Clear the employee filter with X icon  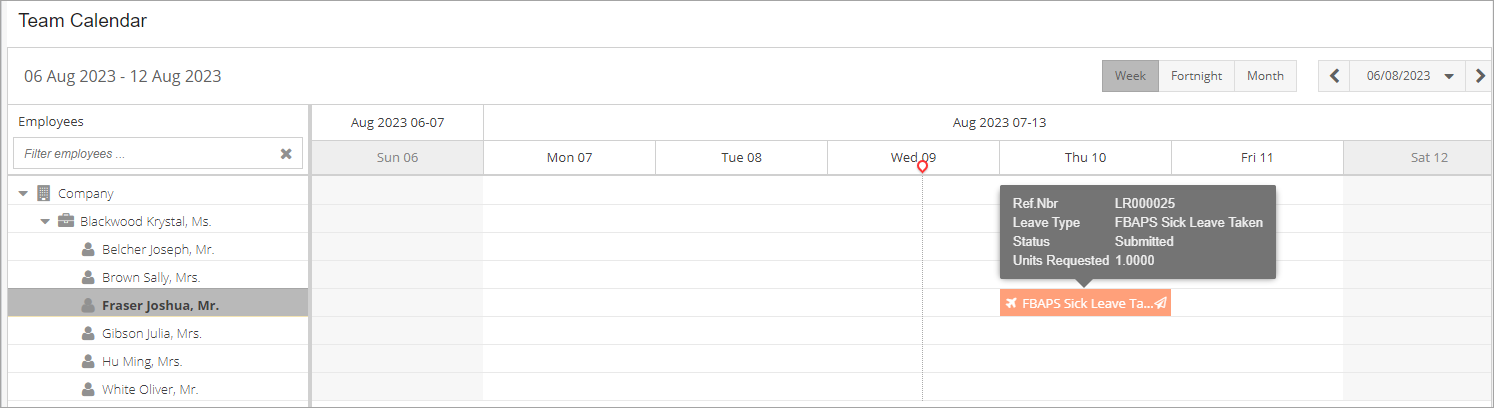coord(286,154)
